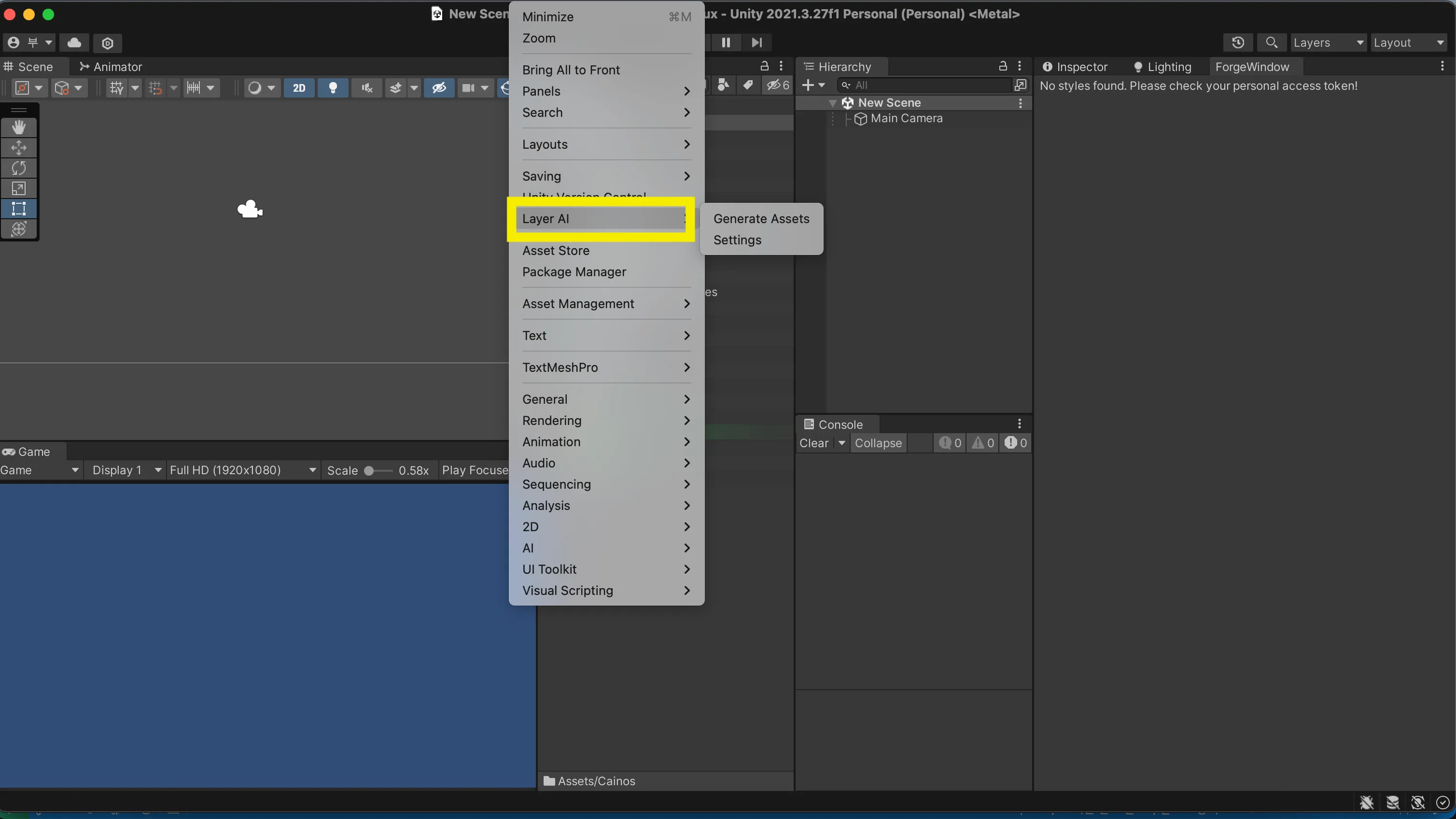Open the Undo History icon
The height and width of the screenshot is (819, 1456).
pyautogui.click(x=1238, y=42)
